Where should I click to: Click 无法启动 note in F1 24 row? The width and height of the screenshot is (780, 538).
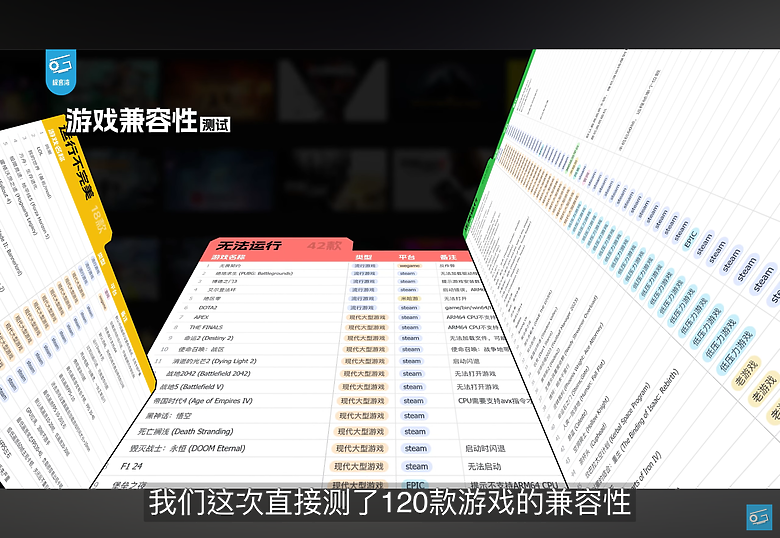[484, 466]
